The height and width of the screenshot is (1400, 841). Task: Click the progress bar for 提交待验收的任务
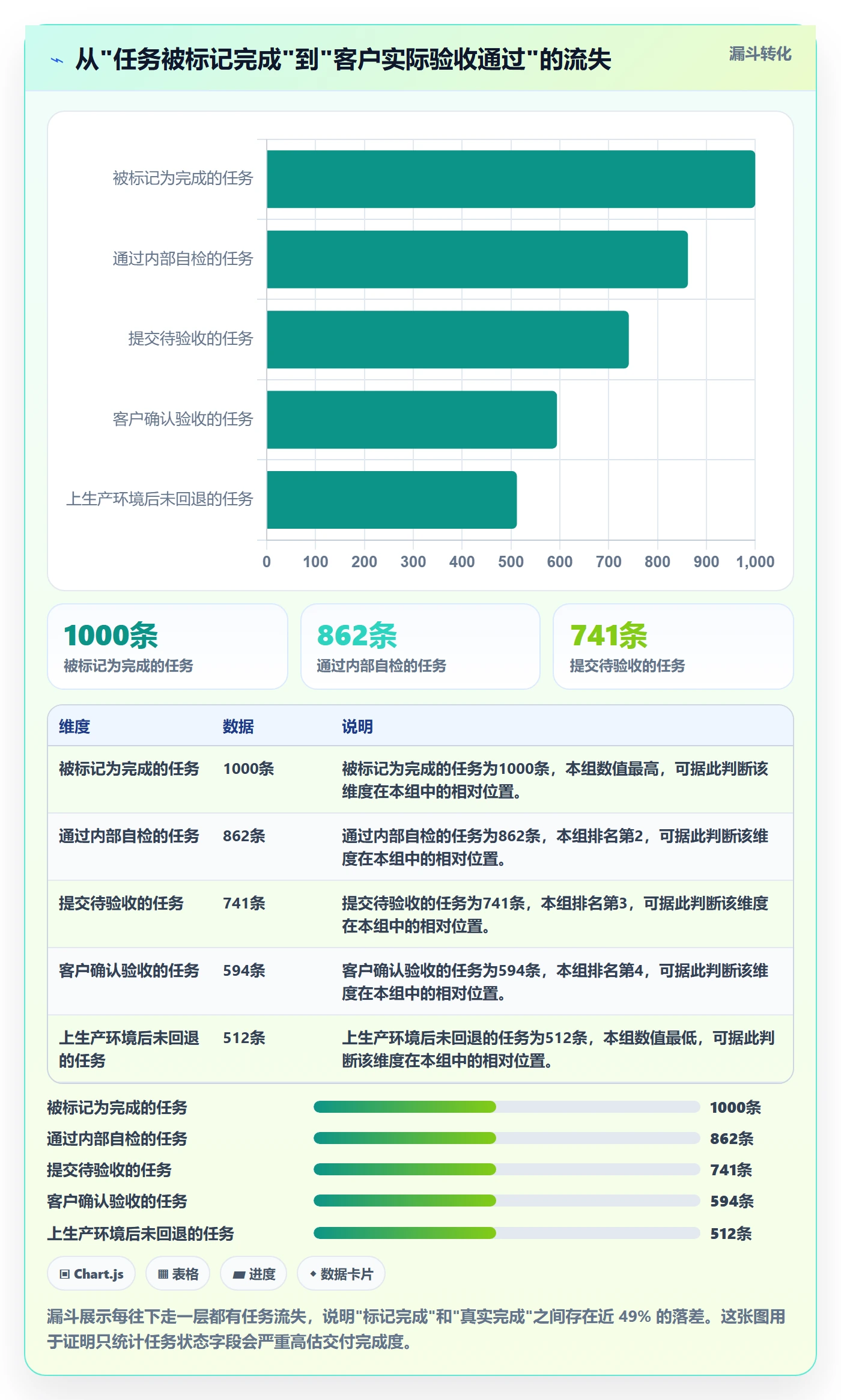coord(507,1169)
